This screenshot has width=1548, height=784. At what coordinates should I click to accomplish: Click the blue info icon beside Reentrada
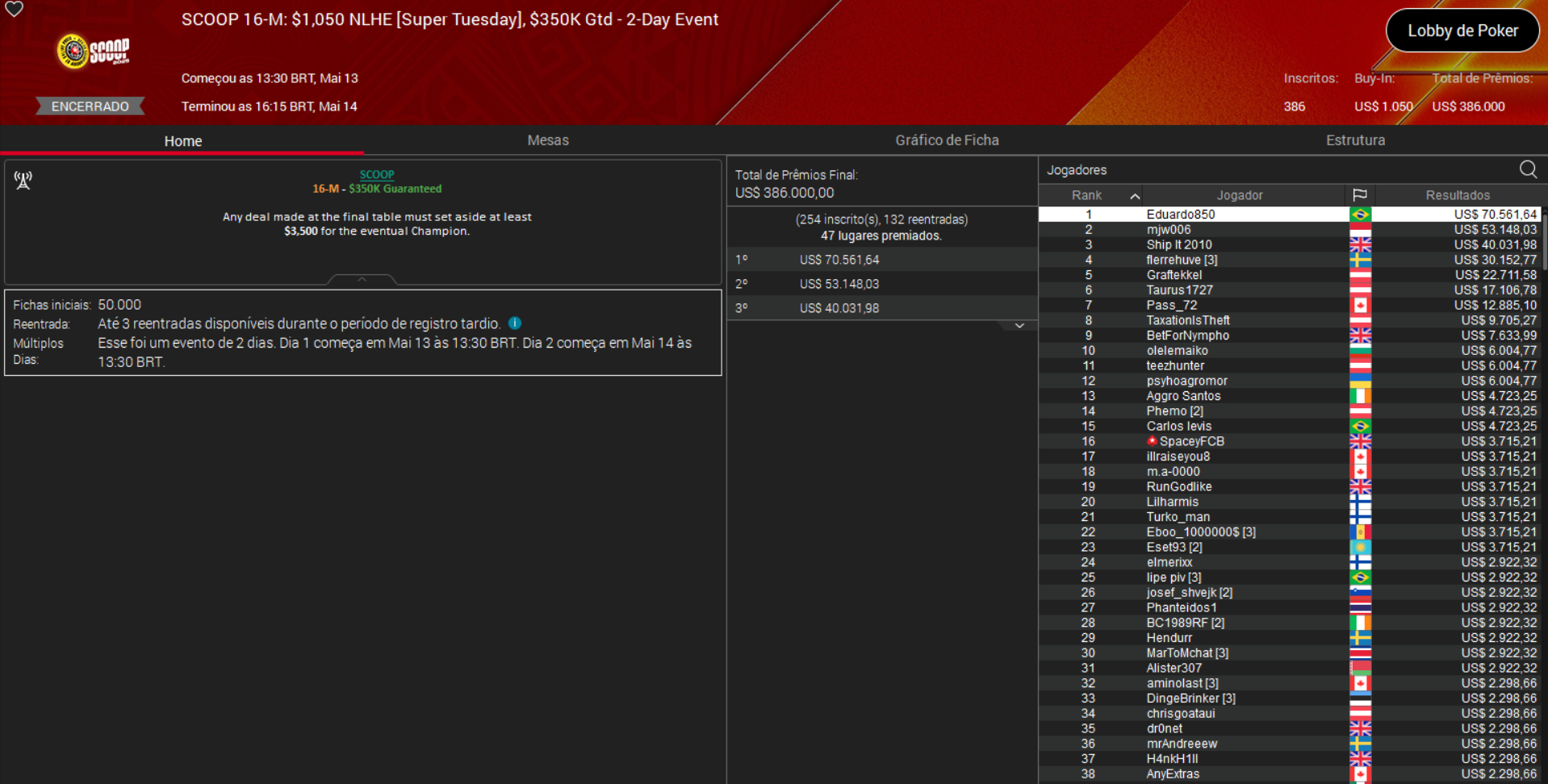click(515, 323)
